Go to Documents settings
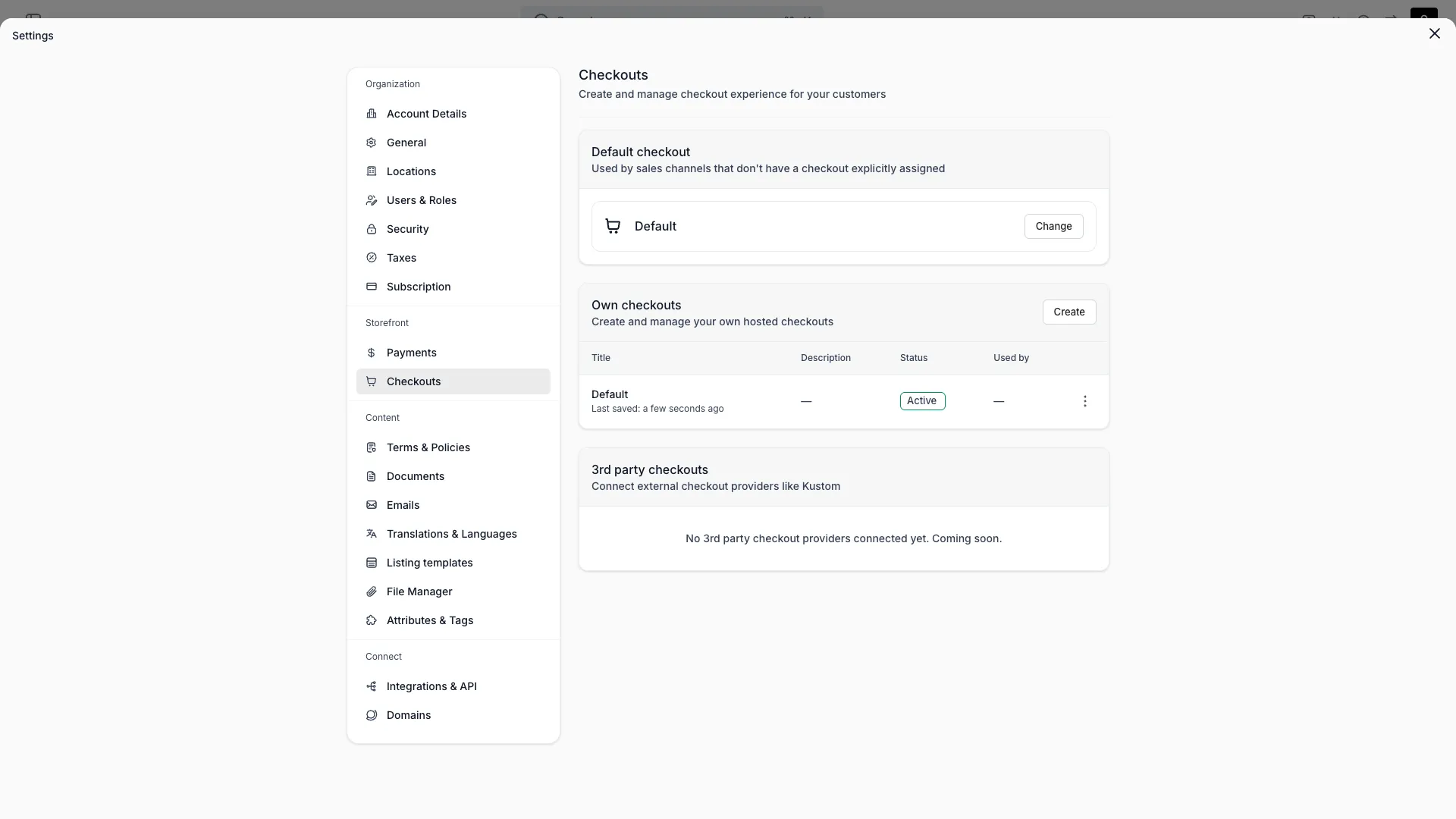Viewport: 1456px width, 819px height. (453, 476)
